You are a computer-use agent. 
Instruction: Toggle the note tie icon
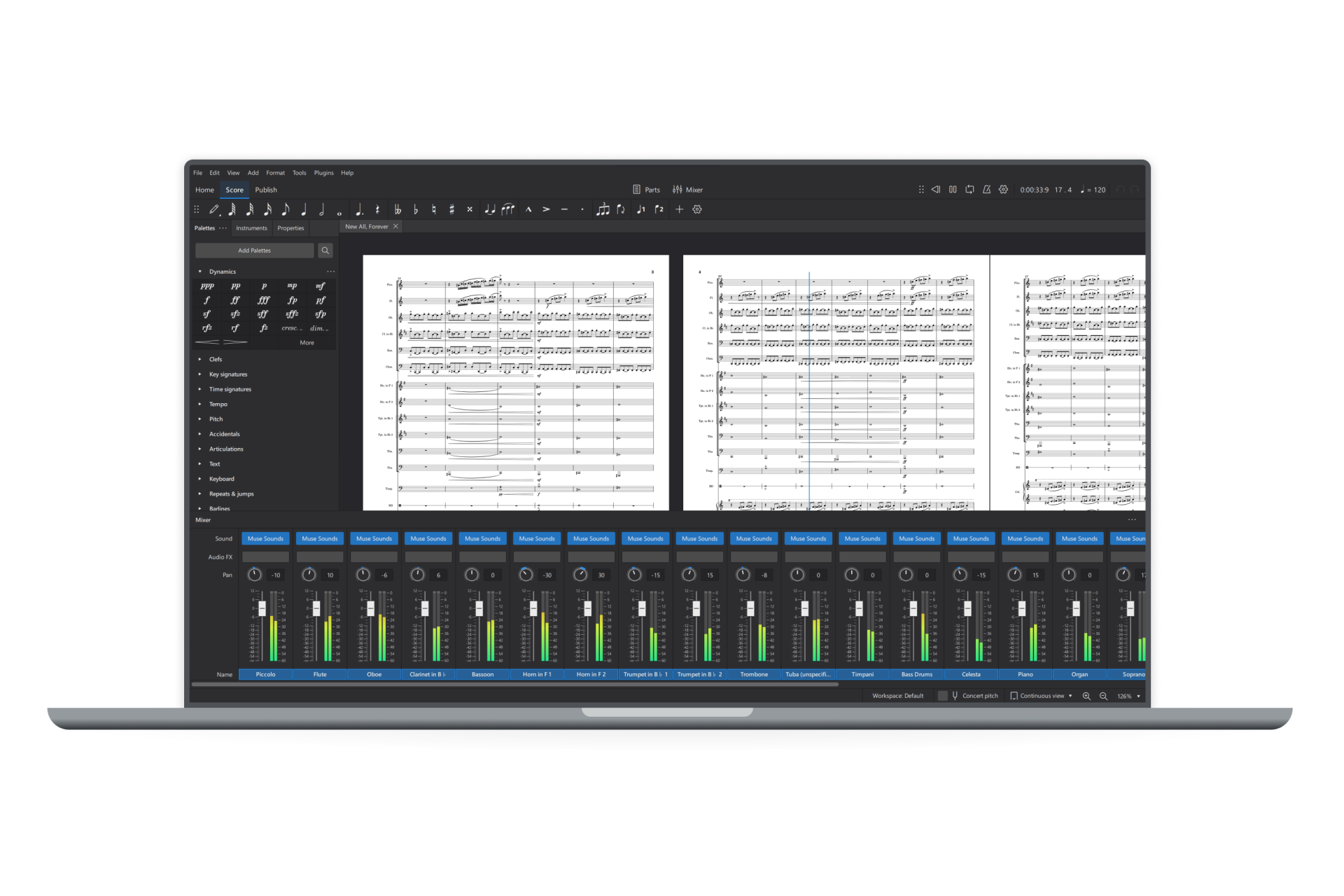coord(490,209)
